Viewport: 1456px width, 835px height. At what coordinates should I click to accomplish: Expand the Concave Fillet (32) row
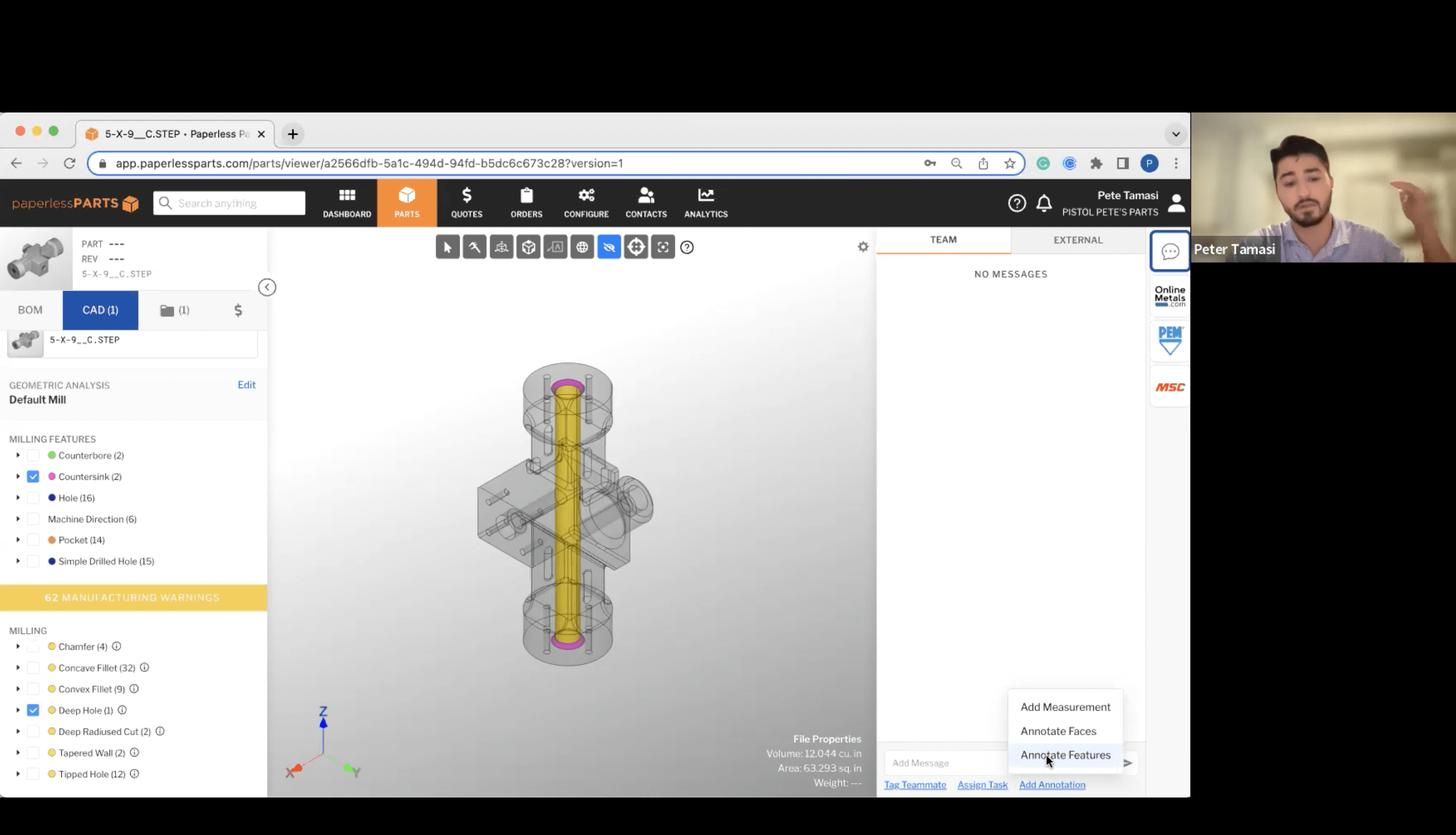18,667
